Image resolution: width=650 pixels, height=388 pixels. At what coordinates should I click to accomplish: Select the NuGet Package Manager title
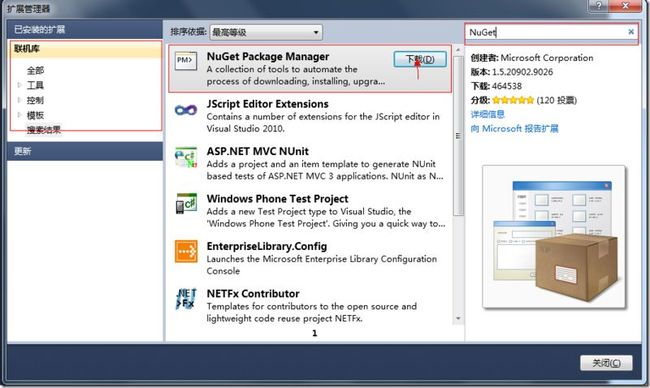tap(268, 56)
